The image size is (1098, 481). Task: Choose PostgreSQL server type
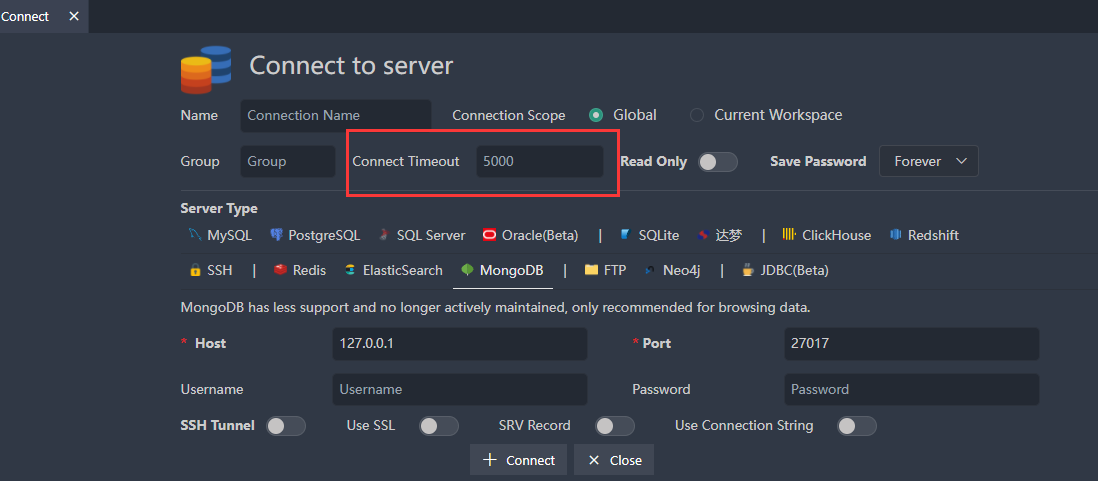pyautogui.click(x=315, y=235)
